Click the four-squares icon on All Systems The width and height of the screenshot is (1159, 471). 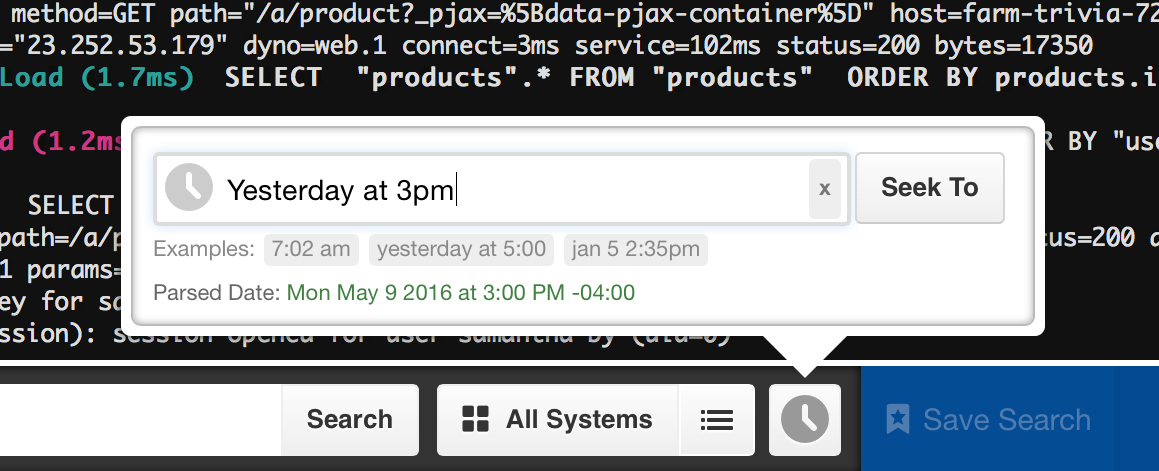pyautogui.click(x=475, y=419)
